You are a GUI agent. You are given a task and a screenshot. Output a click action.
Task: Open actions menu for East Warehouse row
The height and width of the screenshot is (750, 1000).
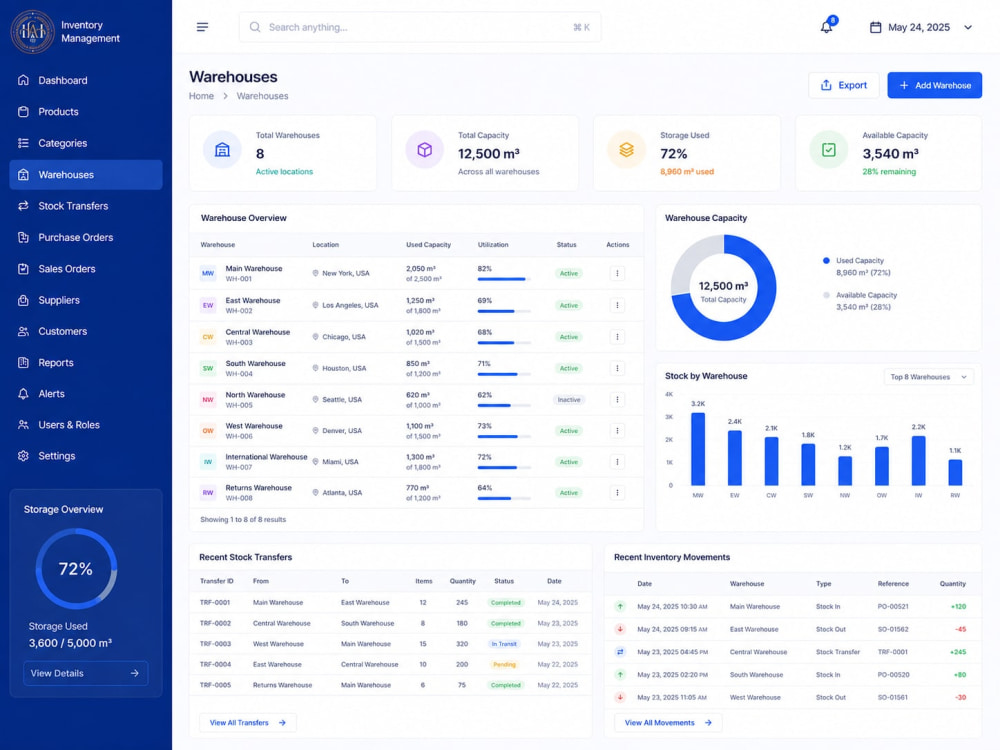(617, 305)
